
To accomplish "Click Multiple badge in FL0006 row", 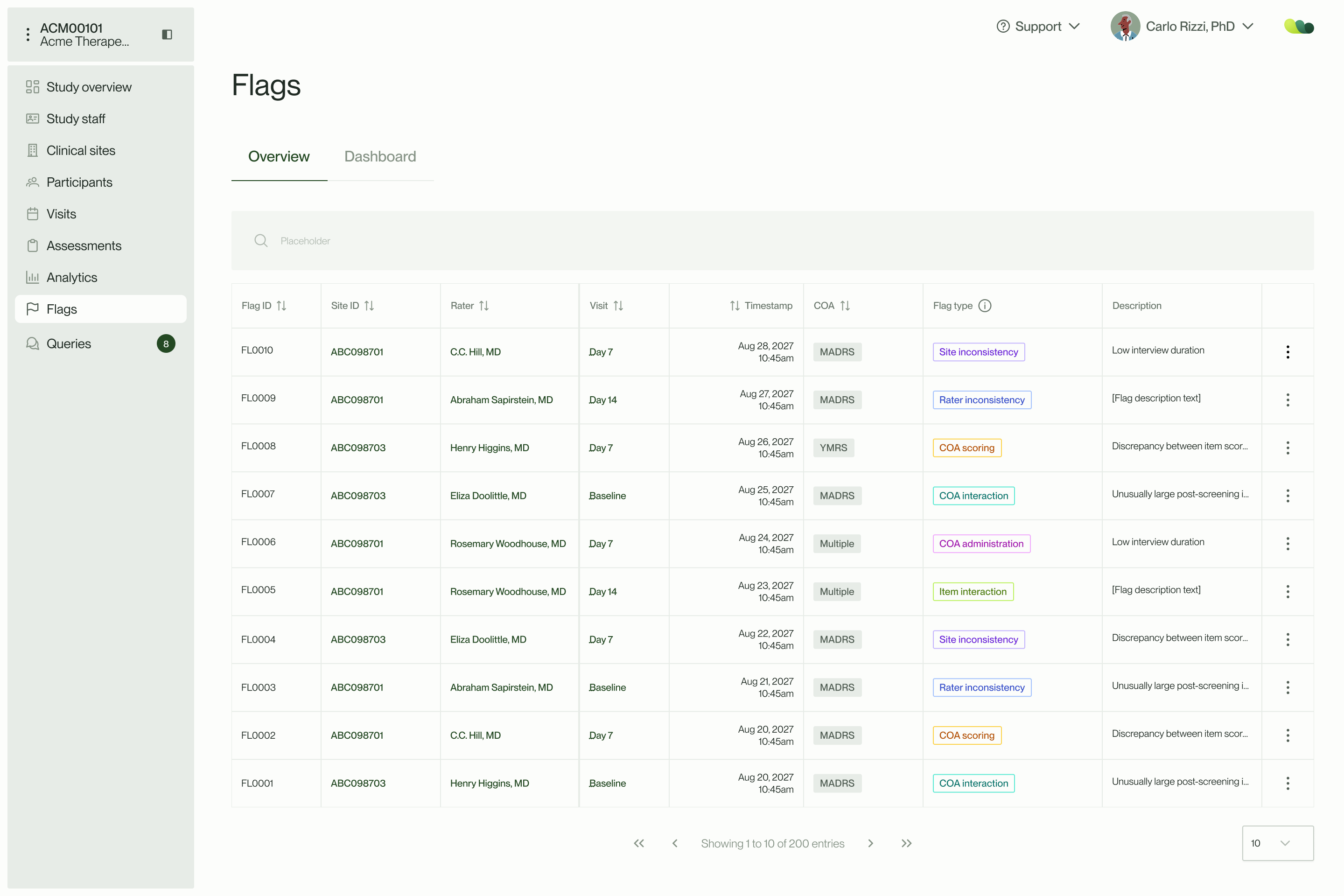I will [x=837, y=543].
